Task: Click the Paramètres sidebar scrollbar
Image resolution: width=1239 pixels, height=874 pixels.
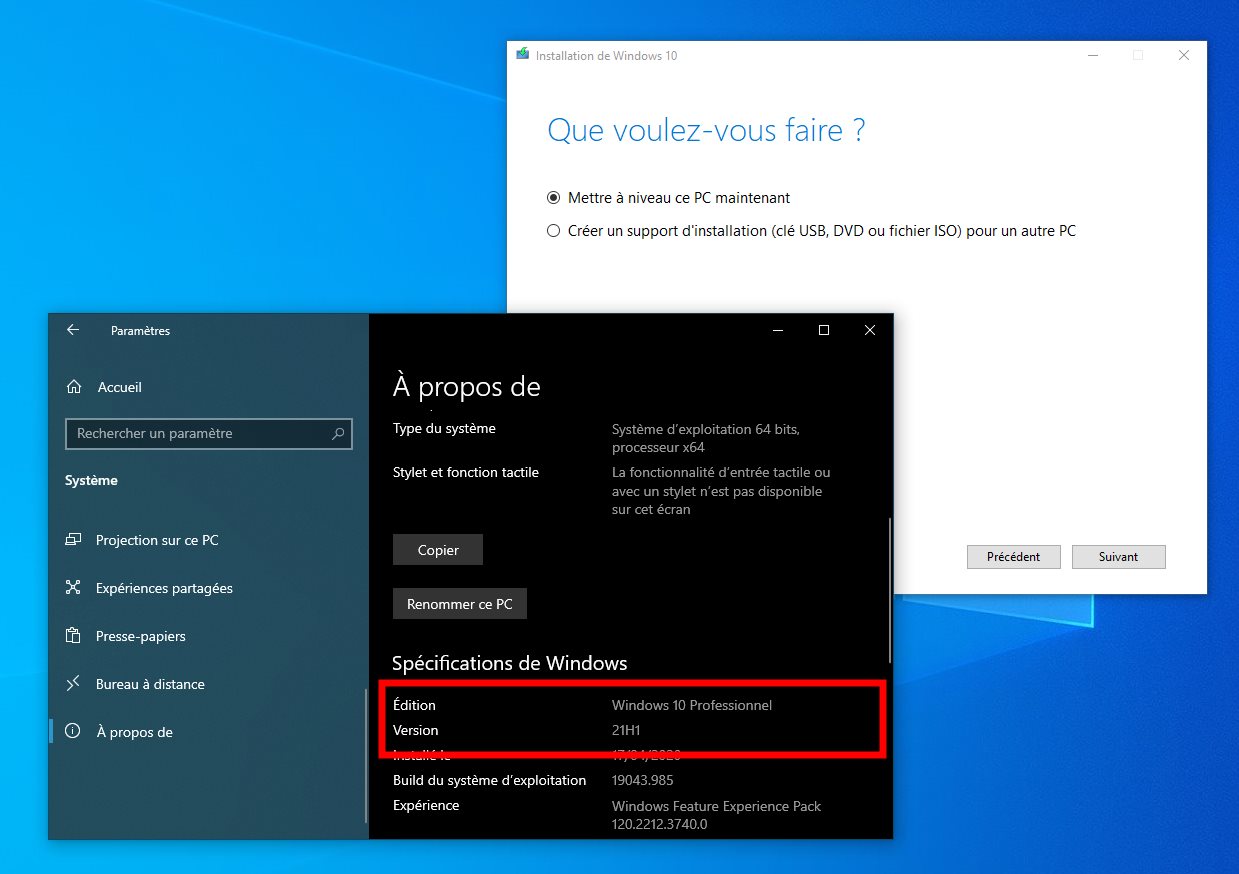Action: 366,755
